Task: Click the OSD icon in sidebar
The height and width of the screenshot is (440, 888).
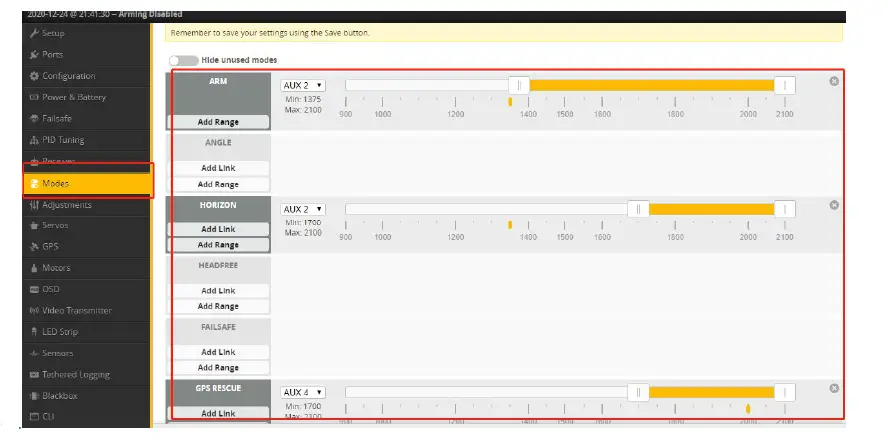Action: click(x=34, y=289)
